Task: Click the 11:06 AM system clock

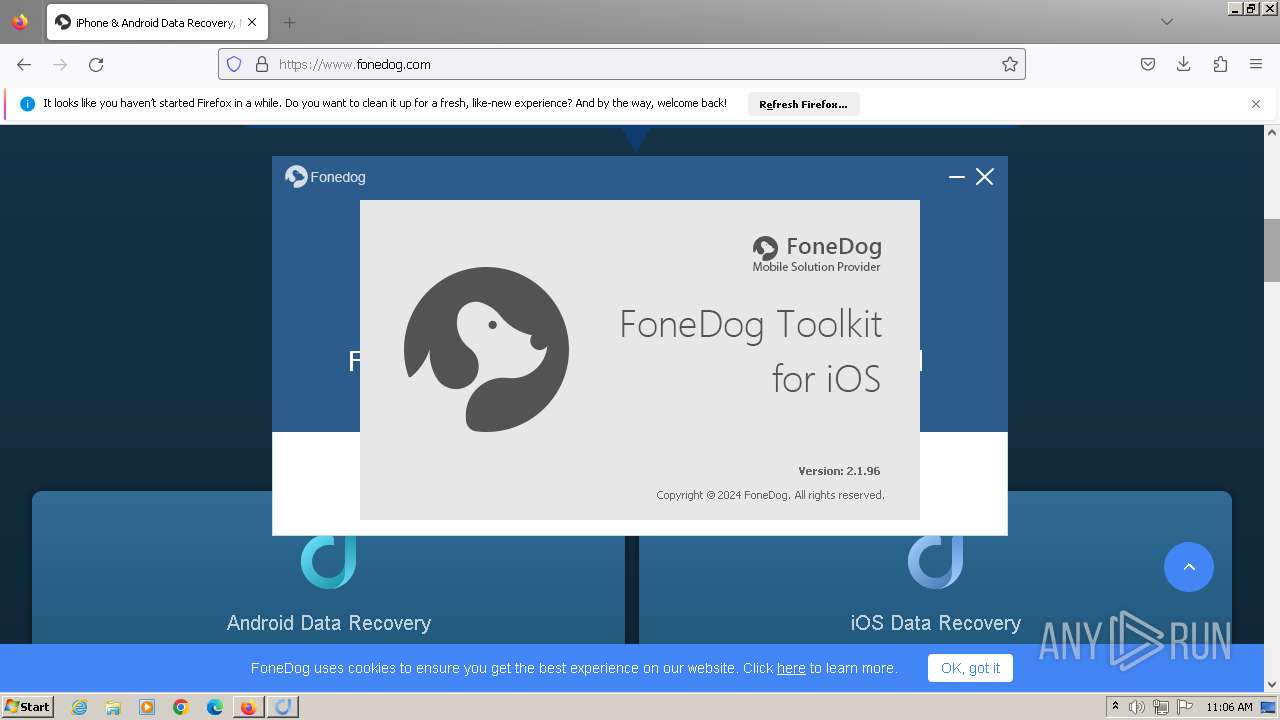Action: tap(1229, 707)
